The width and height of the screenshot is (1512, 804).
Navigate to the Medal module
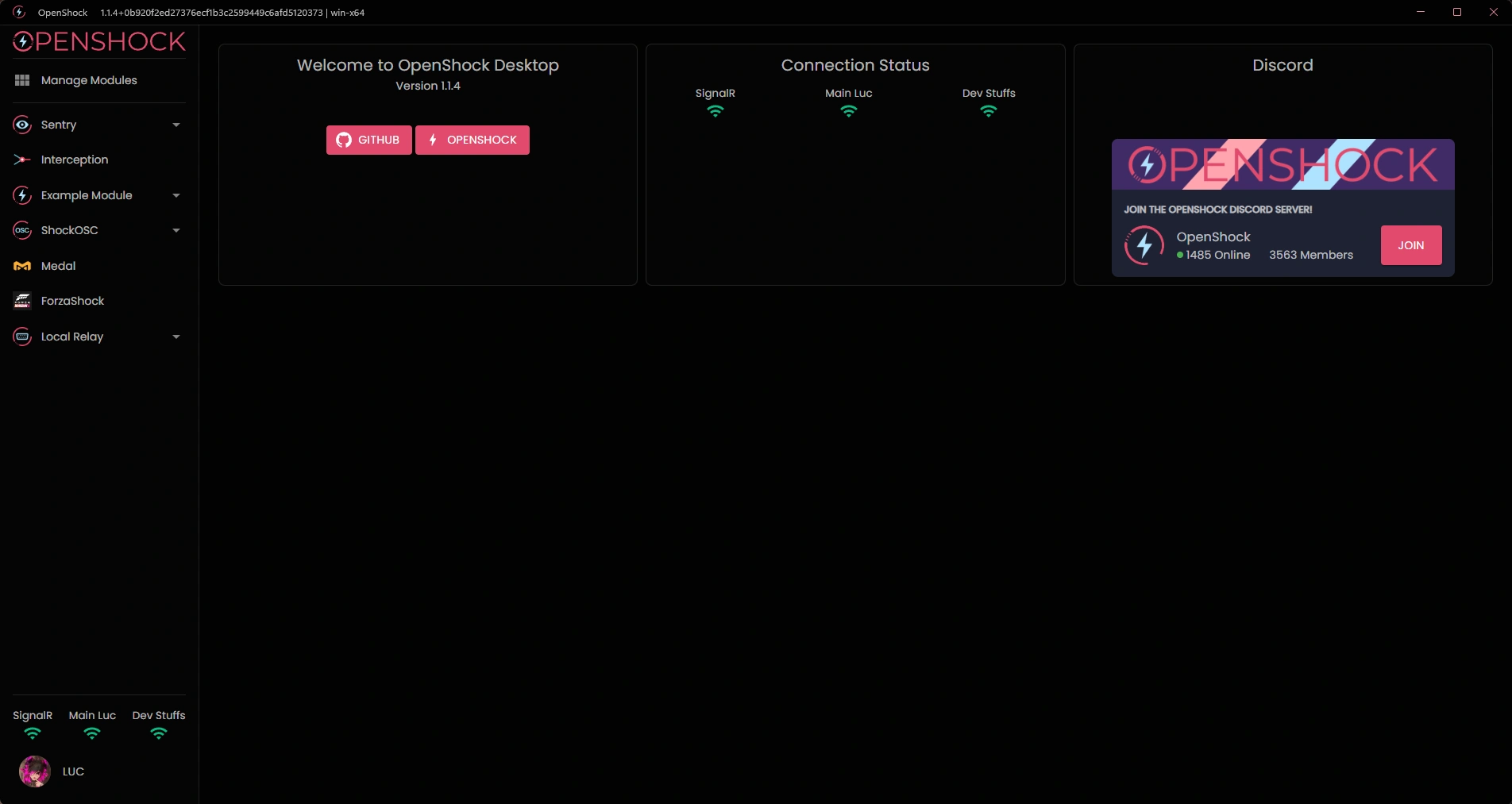[x=99, y=266]
